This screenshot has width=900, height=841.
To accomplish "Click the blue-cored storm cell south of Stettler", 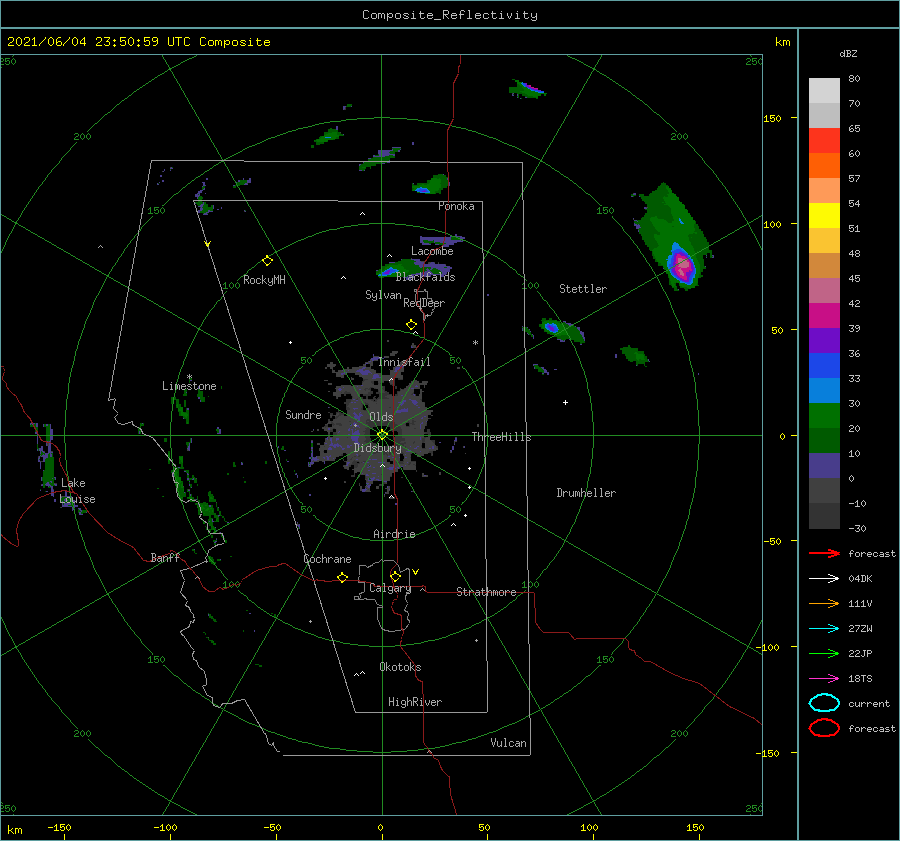I will [552, 328].
